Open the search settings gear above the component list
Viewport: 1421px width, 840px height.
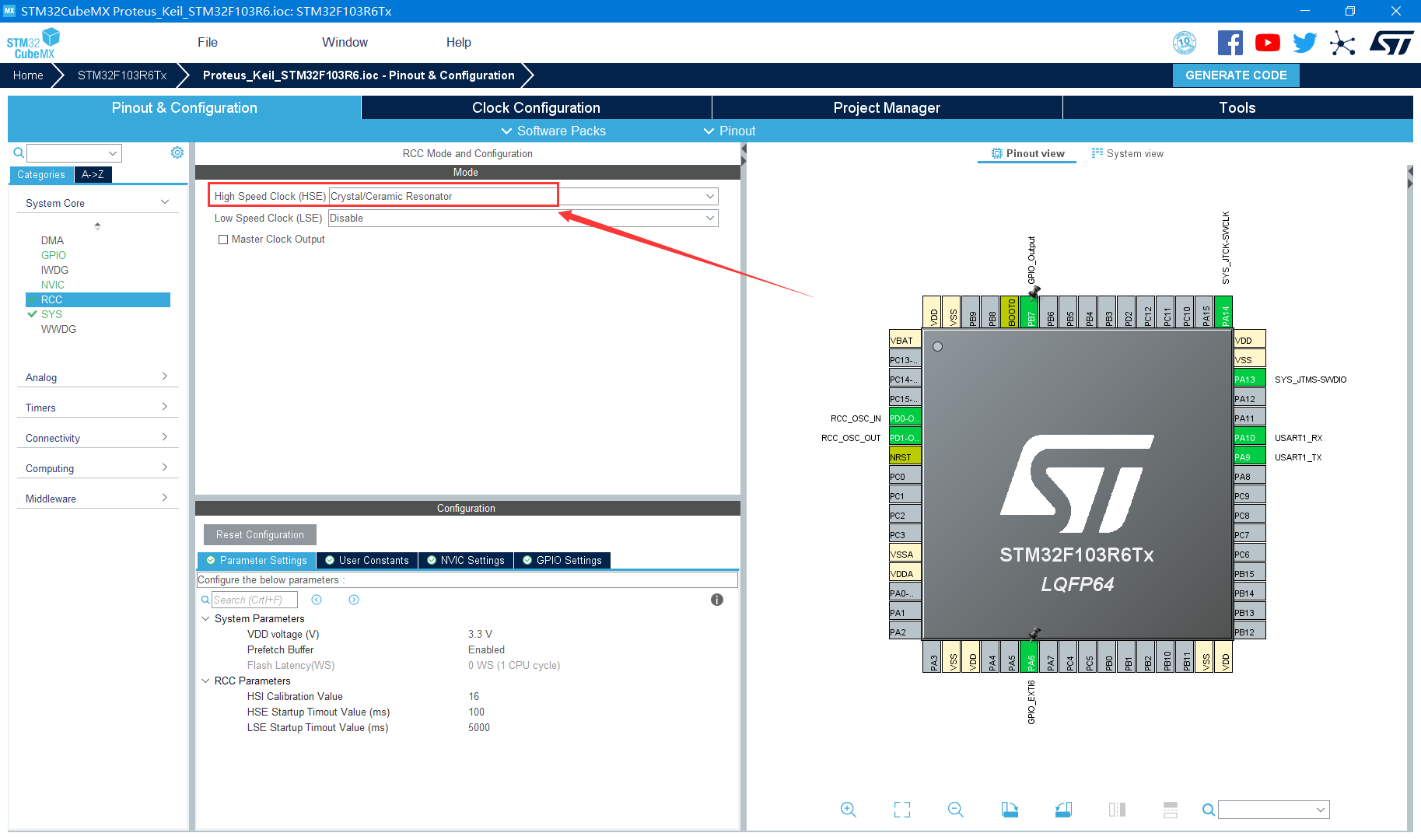click(177, 152)
